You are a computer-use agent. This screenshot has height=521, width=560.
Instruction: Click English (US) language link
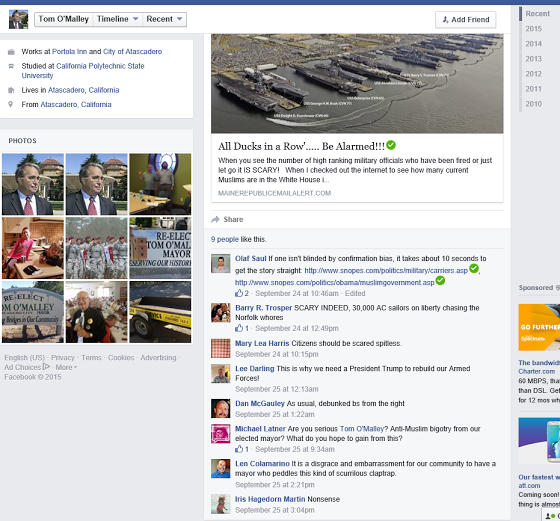25,357
